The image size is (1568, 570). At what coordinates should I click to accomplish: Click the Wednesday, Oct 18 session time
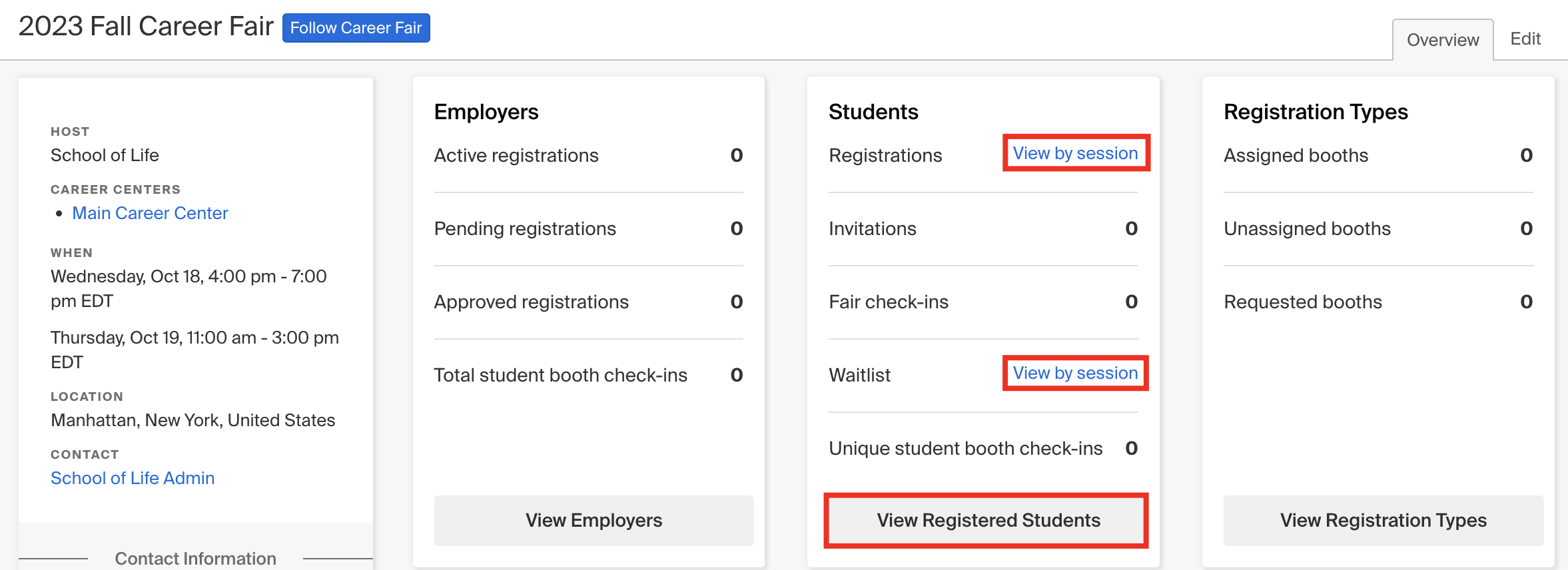click(x=189, y=288)
